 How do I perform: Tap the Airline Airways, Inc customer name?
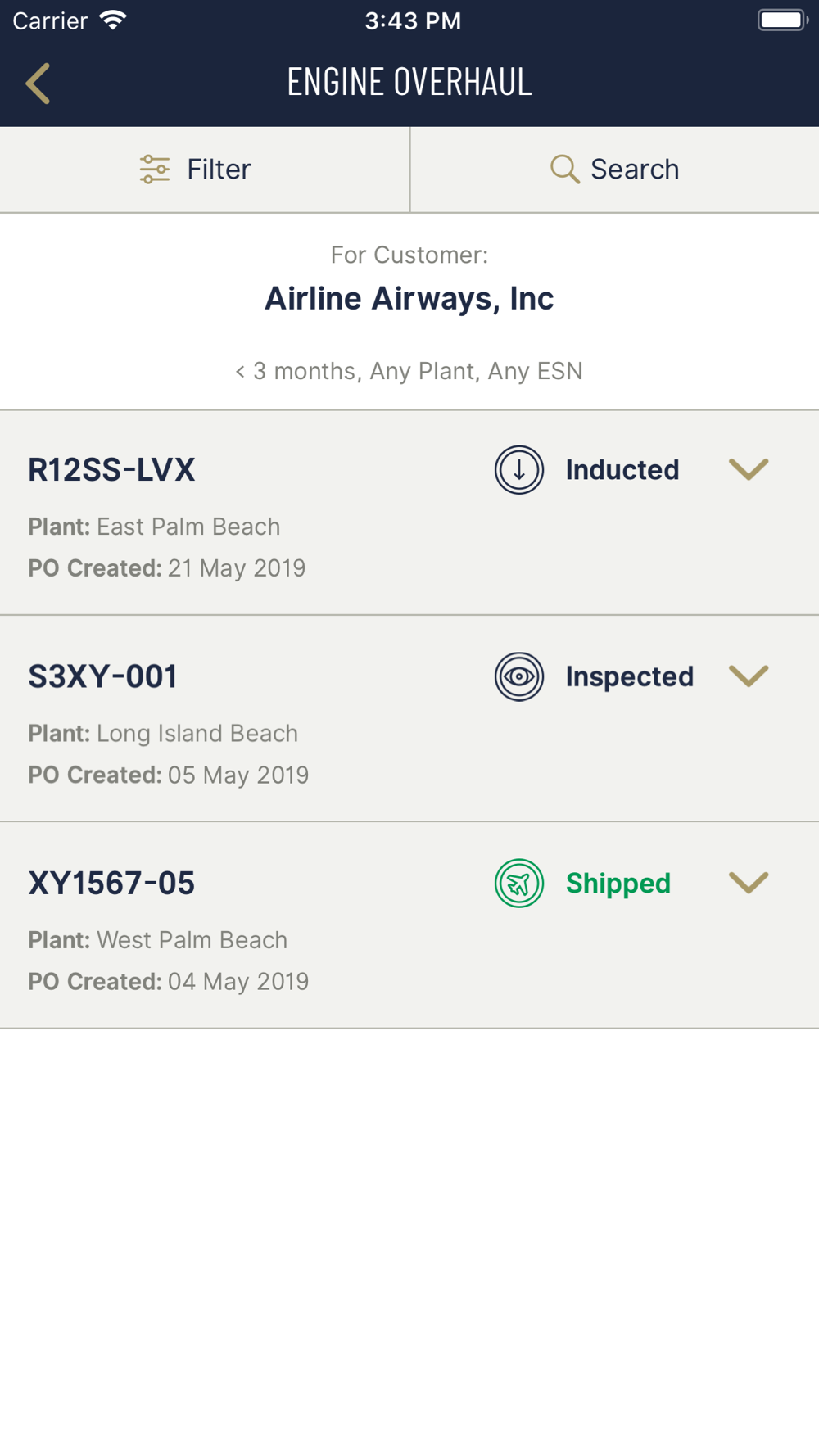(409, 299)
